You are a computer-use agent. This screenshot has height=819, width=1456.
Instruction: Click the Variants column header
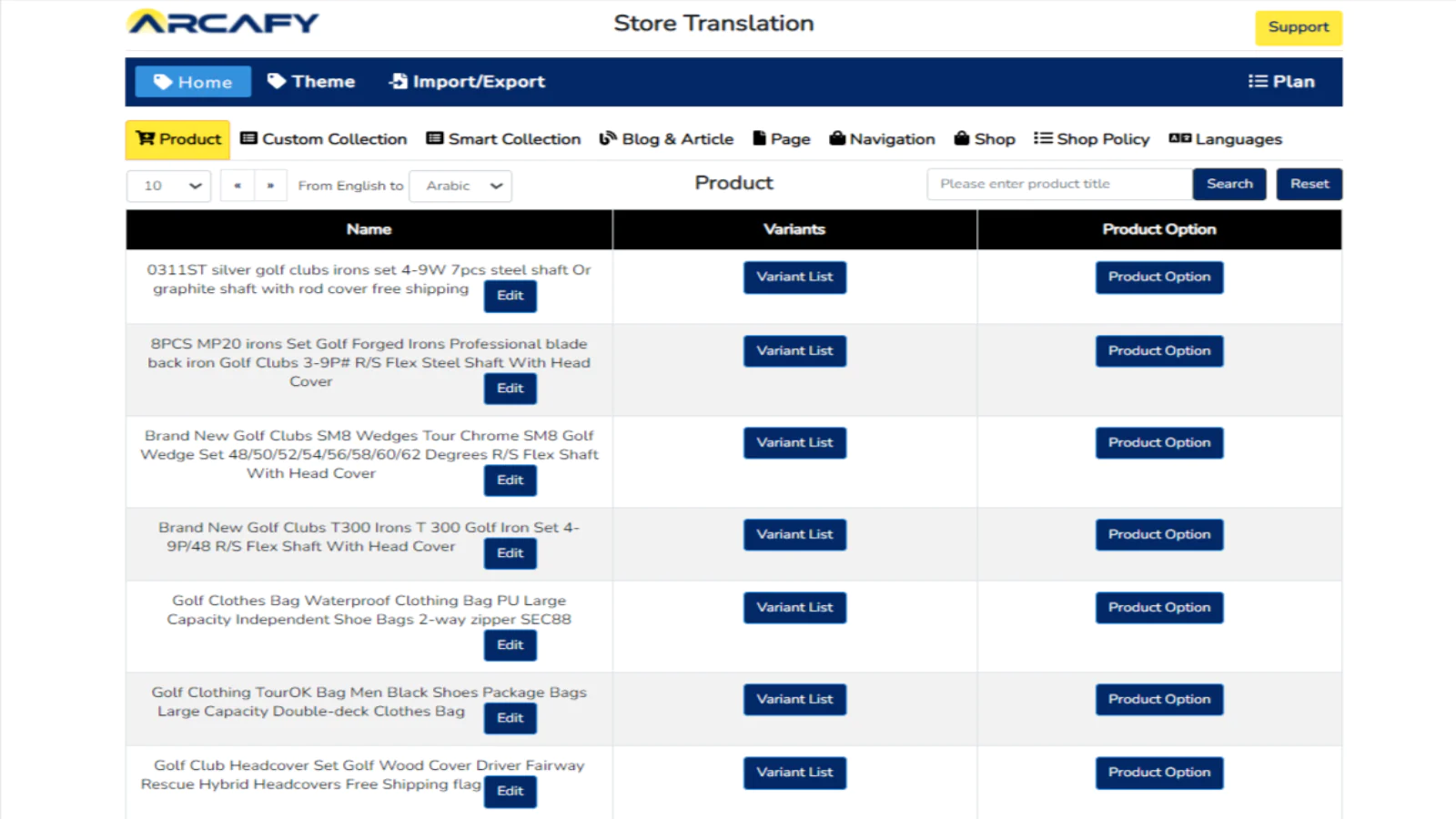(794, 229)
